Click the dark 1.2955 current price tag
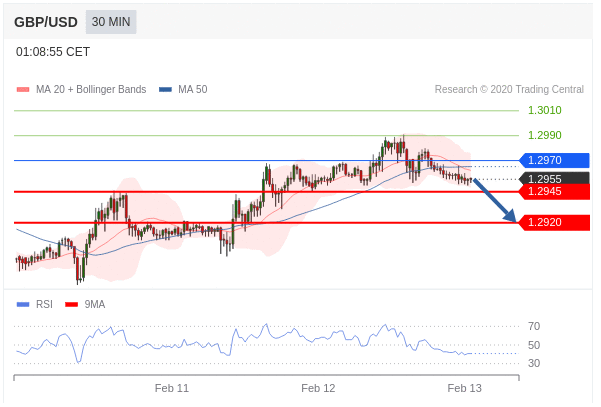The image size is (601, 407). pos(554,179)
